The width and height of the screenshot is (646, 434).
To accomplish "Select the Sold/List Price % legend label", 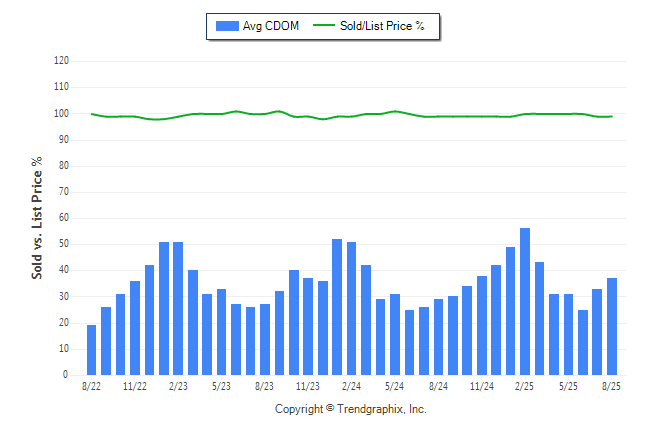I will (382, 26).
